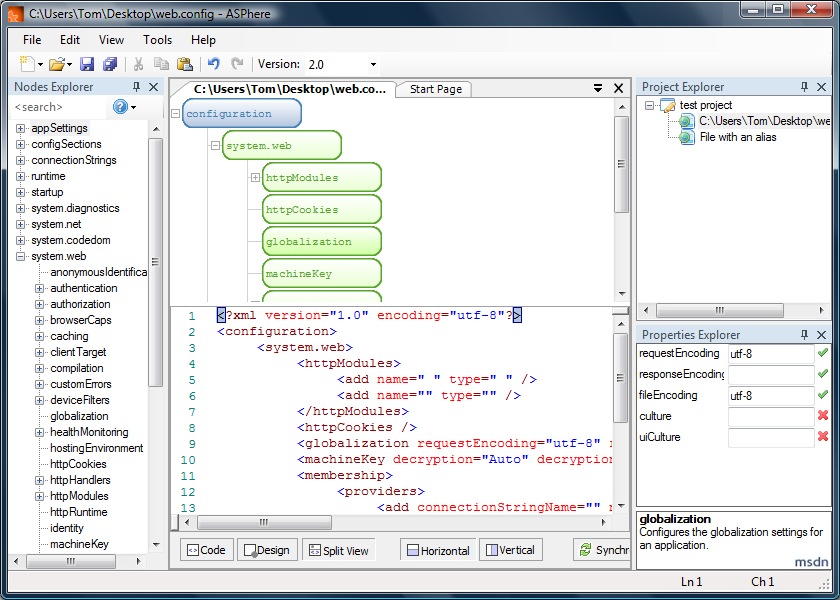Image resolution: width=840 pixels, height=600 pixels.
Task: Toggle Horizontal layout
Action: [x=436, y=550]
